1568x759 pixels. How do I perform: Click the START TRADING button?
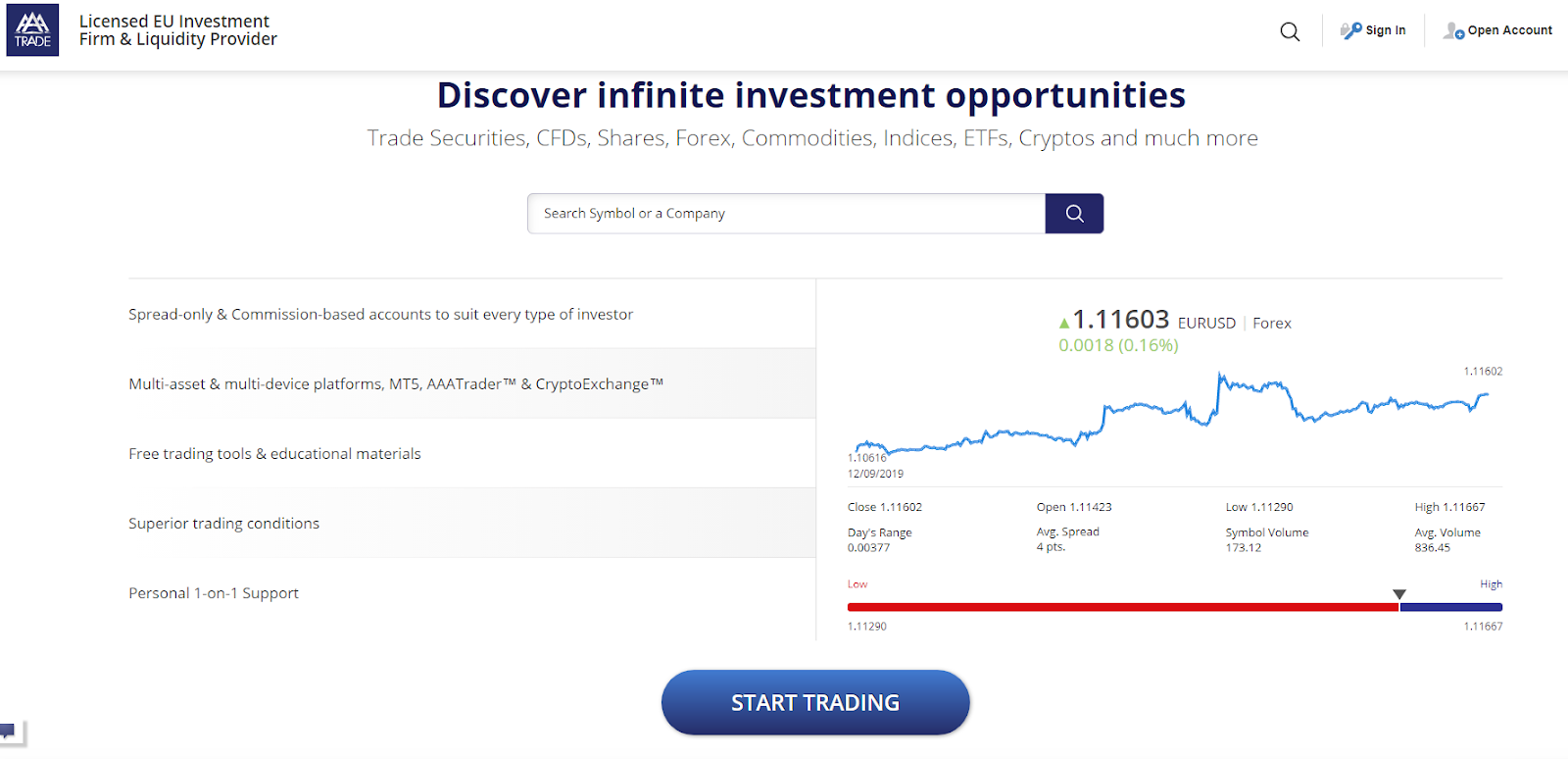pos(815,702)
